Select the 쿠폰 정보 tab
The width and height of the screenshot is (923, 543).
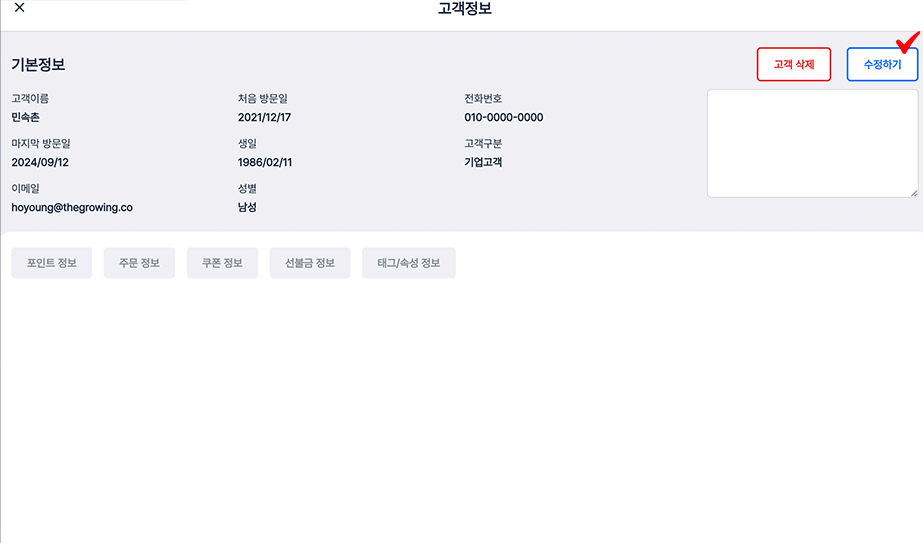point(222,263)
